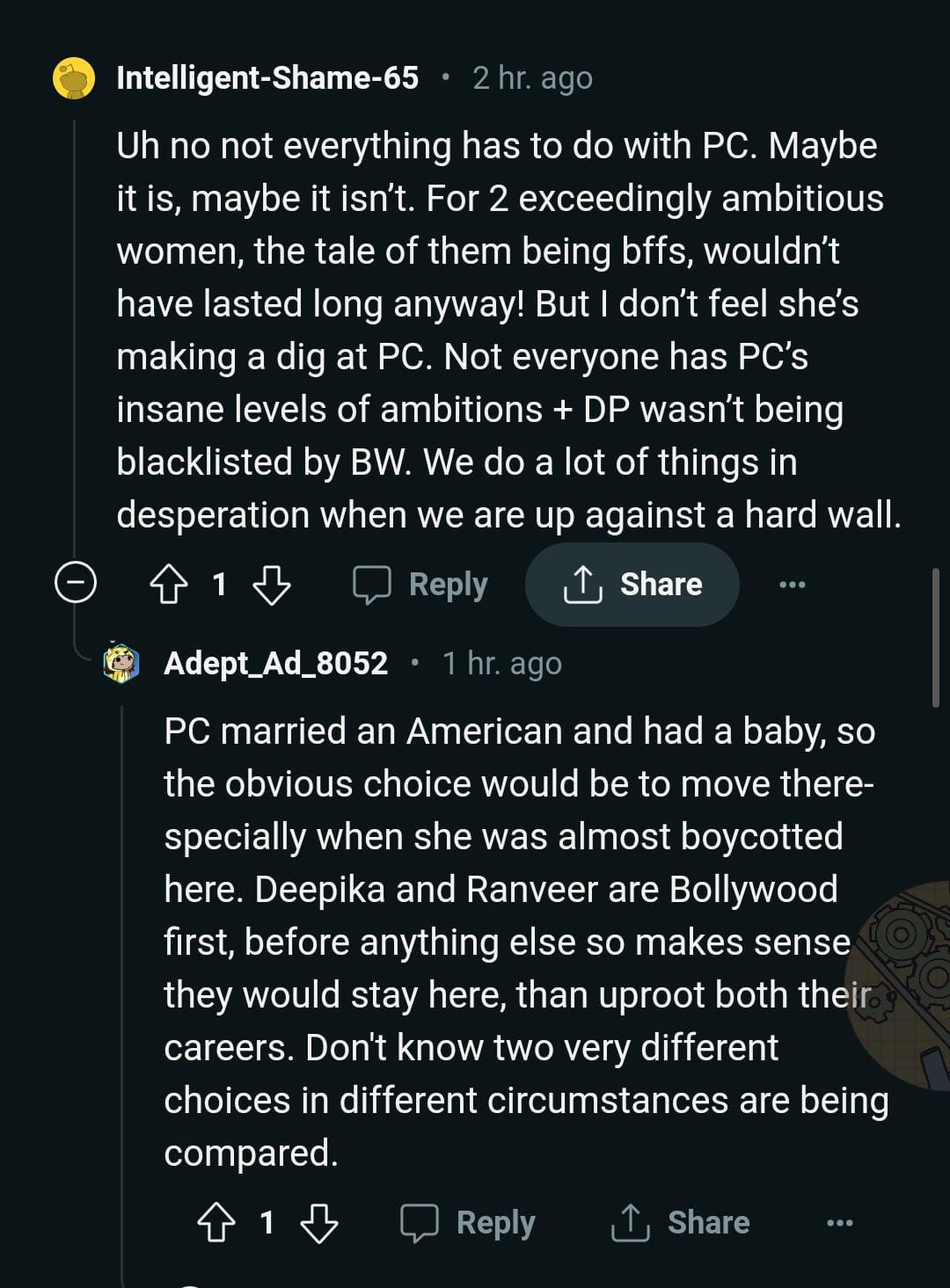Open more options for Intelligent-Shame-65's comment
This screenshot has height=1288, width=950.
(792, 585)
